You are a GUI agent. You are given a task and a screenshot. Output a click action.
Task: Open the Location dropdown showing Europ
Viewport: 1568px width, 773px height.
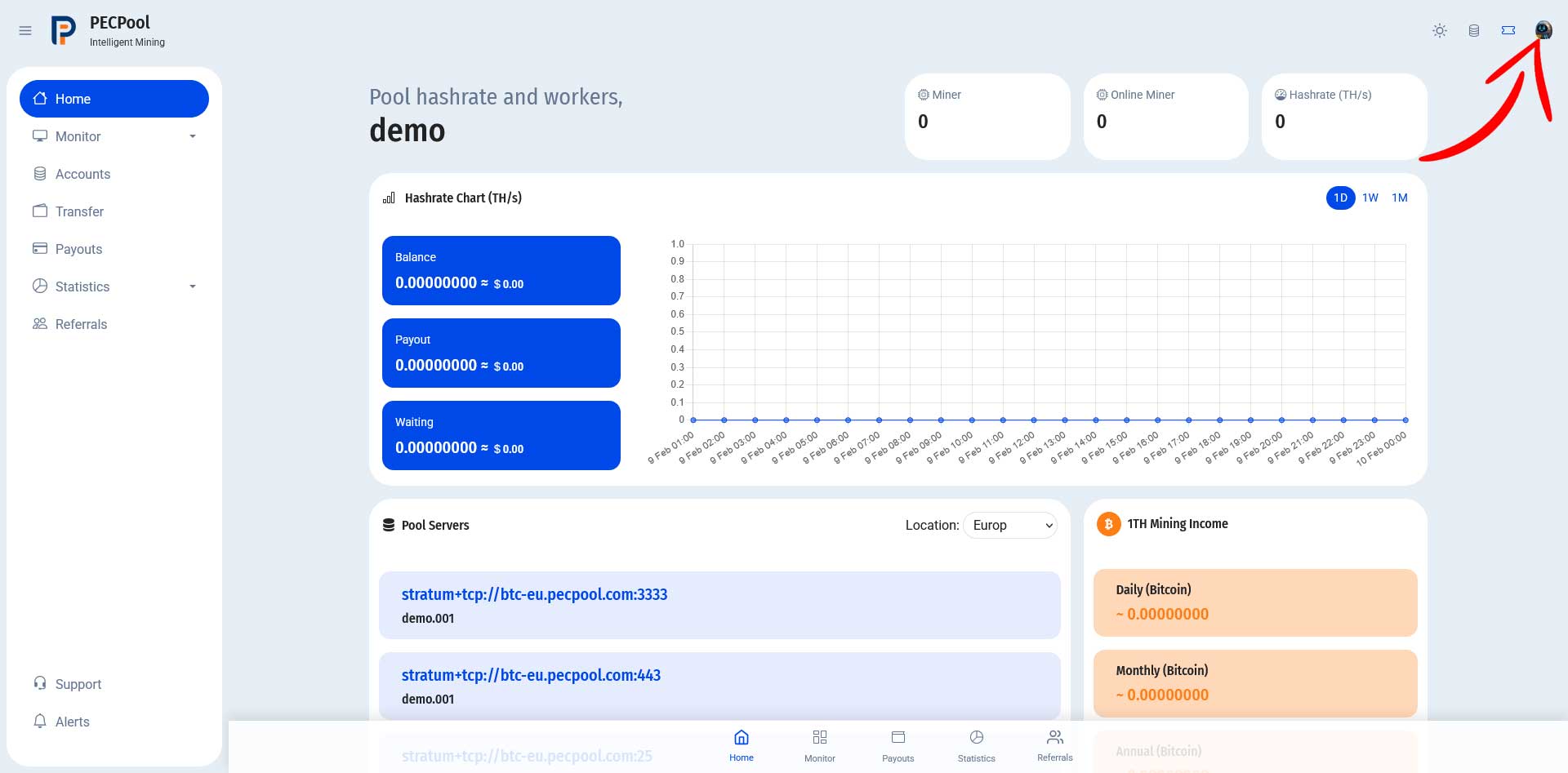point(1010,525)
